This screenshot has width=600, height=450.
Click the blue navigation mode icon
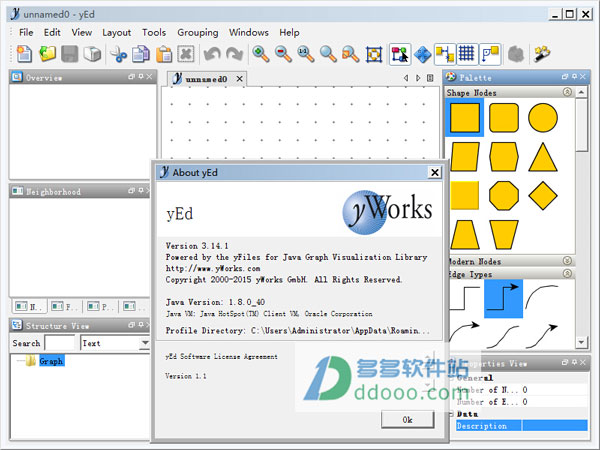pos(422,54)
